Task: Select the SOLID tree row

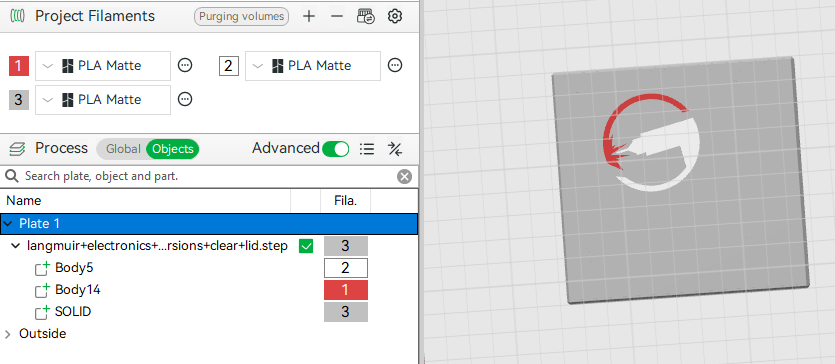Action: tap(209, 312)
